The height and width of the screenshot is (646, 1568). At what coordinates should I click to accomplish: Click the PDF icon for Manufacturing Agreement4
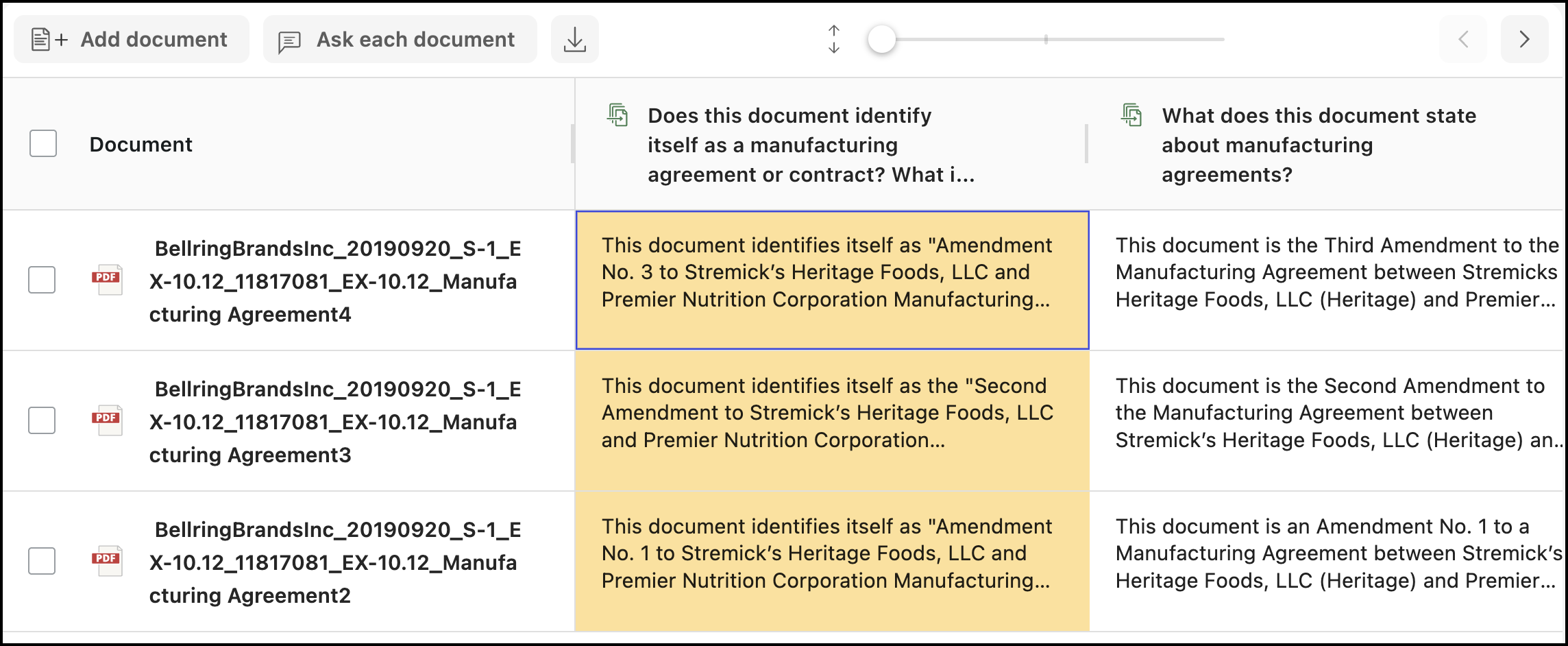[x=107, y=280]
